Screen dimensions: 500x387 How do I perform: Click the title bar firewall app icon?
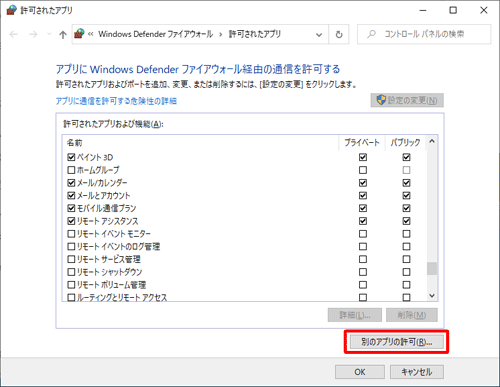12,10
